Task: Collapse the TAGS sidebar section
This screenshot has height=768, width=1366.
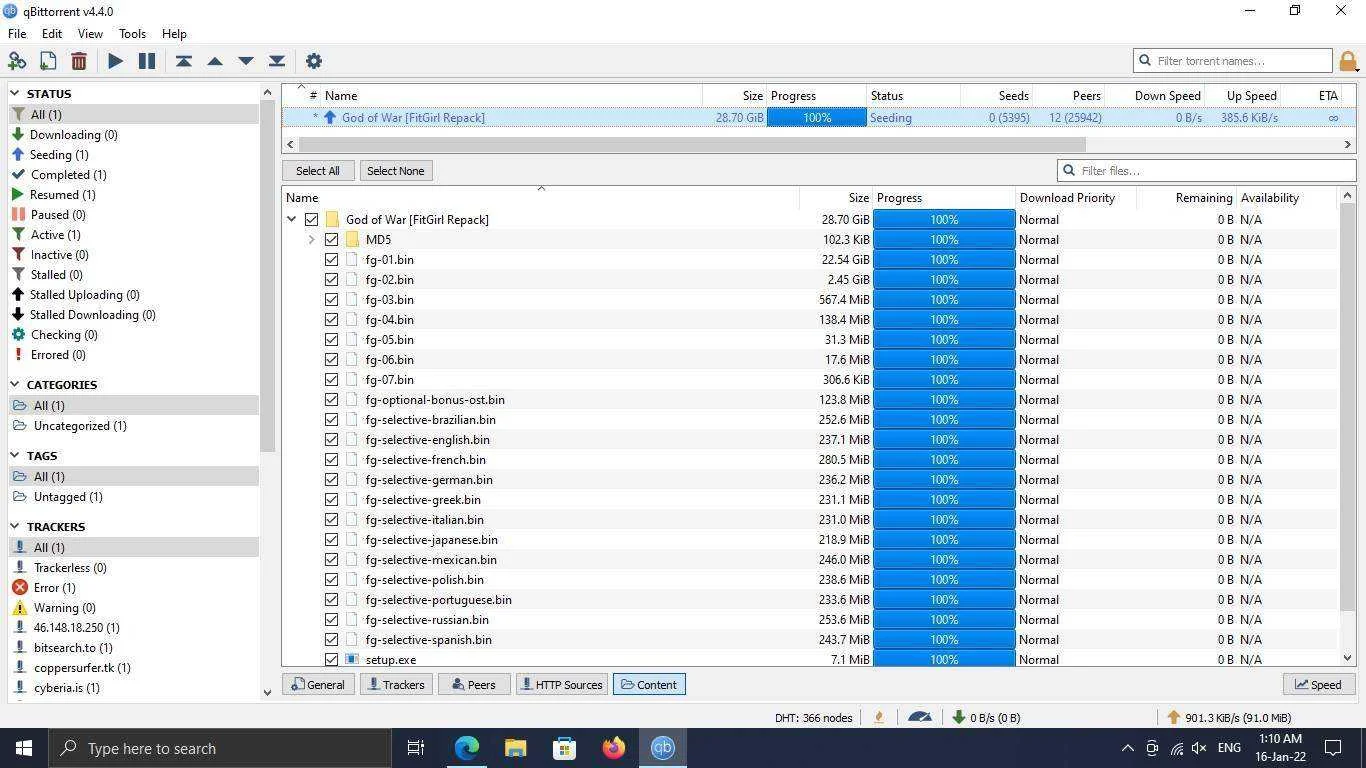Action: (x=15, y=455)
